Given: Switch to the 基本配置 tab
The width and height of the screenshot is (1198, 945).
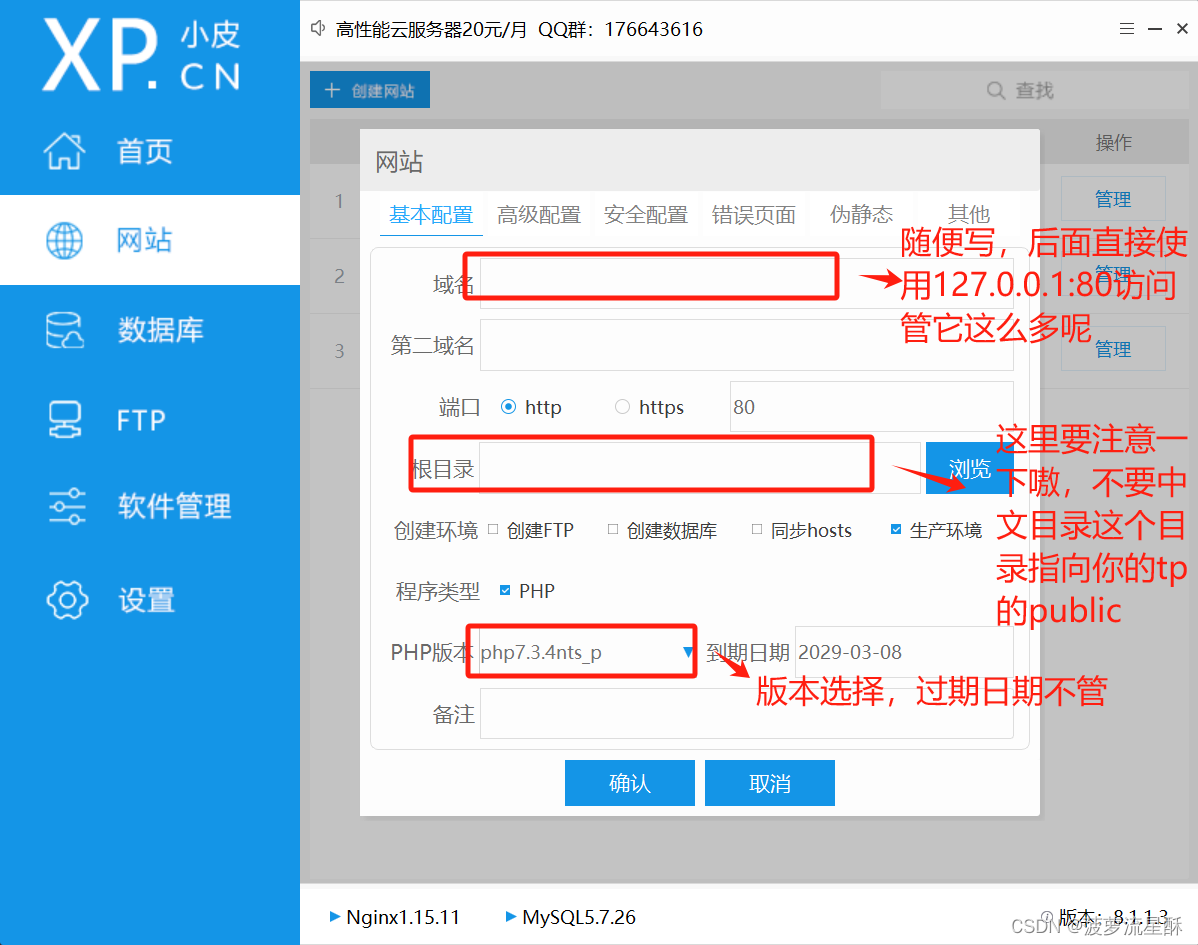Looking at the screenshot, I should (431, 215).
